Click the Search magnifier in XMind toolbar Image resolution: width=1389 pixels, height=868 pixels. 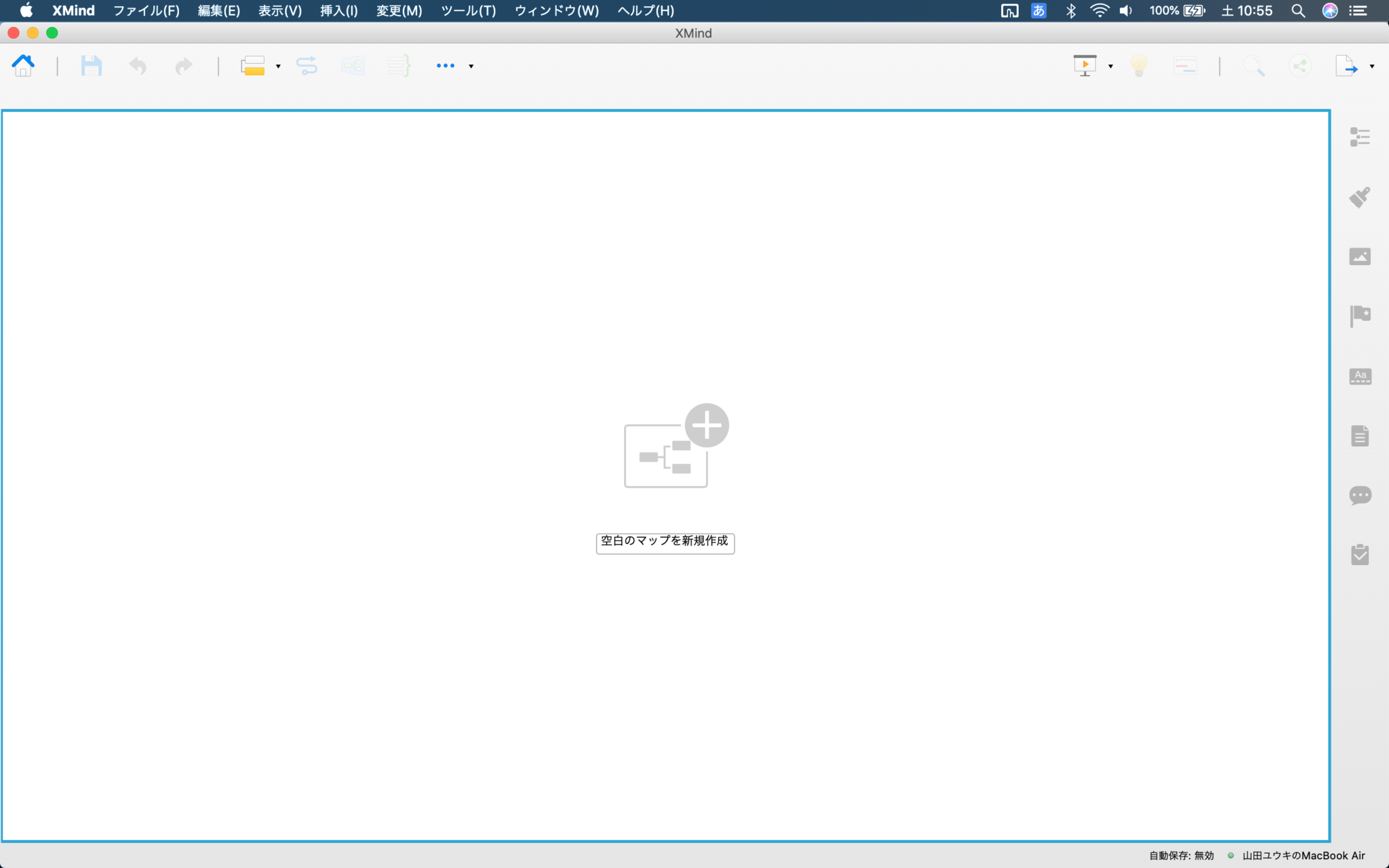click(x=1254, y=66)
